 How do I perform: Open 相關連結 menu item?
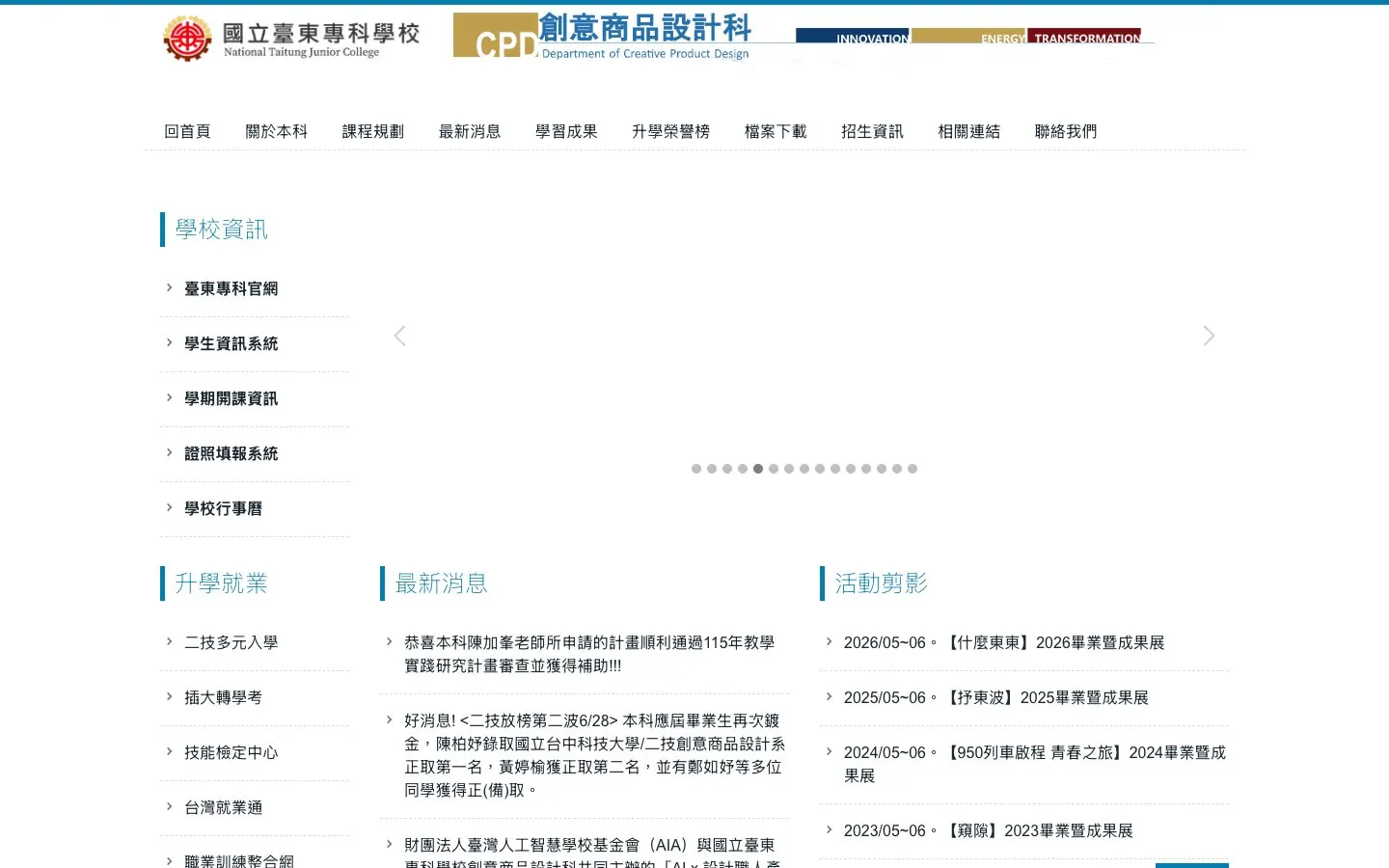point(969,131)
